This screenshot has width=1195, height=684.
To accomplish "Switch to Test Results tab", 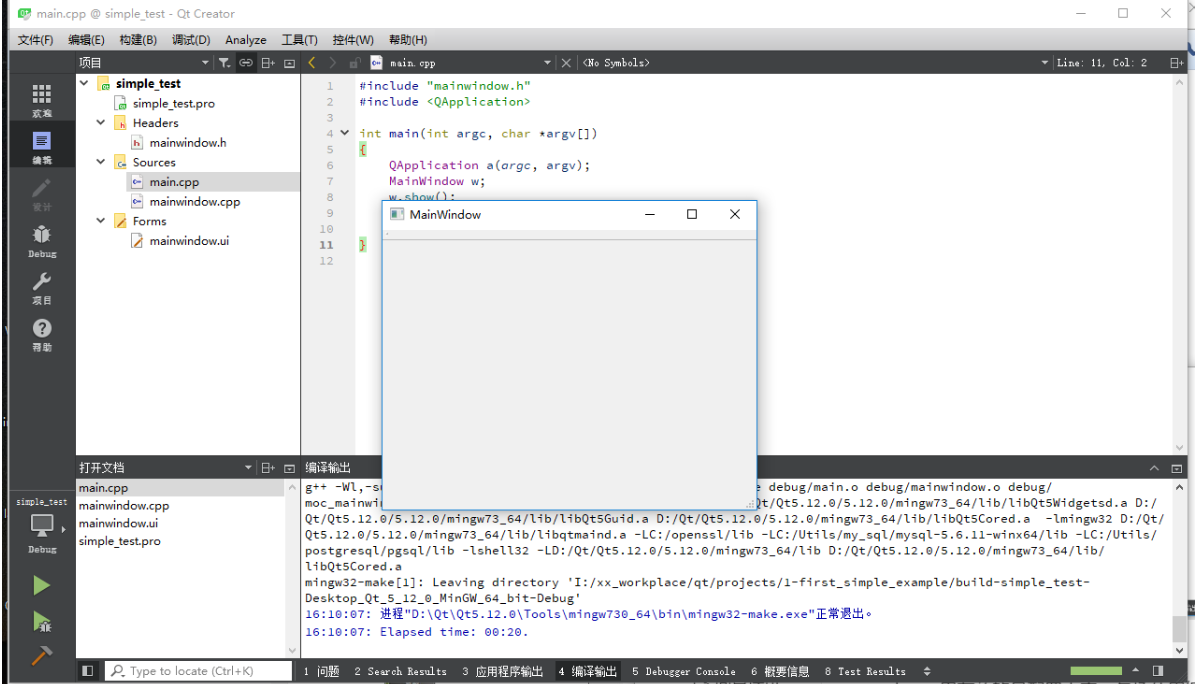I will [x=865, y=671].
